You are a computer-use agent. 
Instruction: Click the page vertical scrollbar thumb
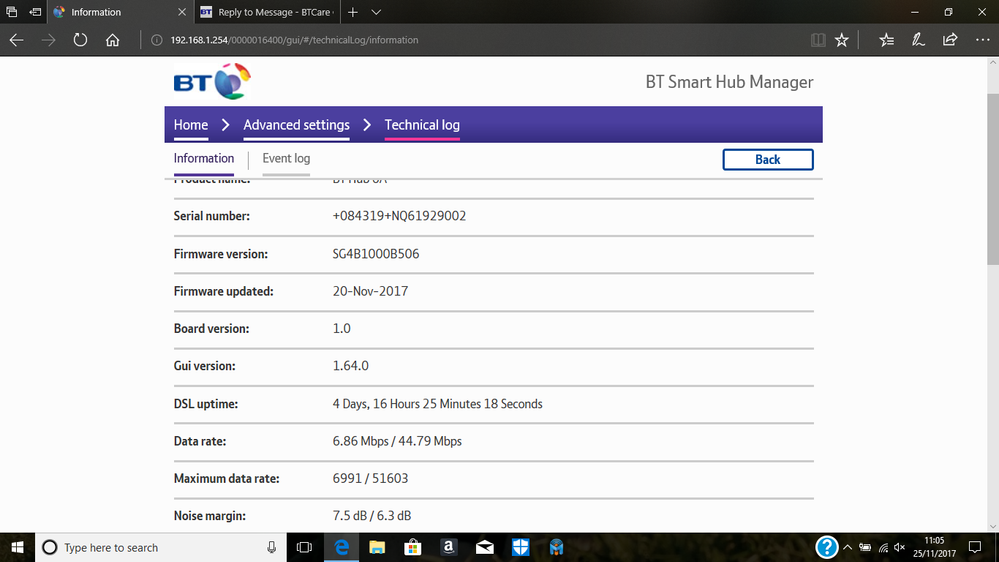993,178
